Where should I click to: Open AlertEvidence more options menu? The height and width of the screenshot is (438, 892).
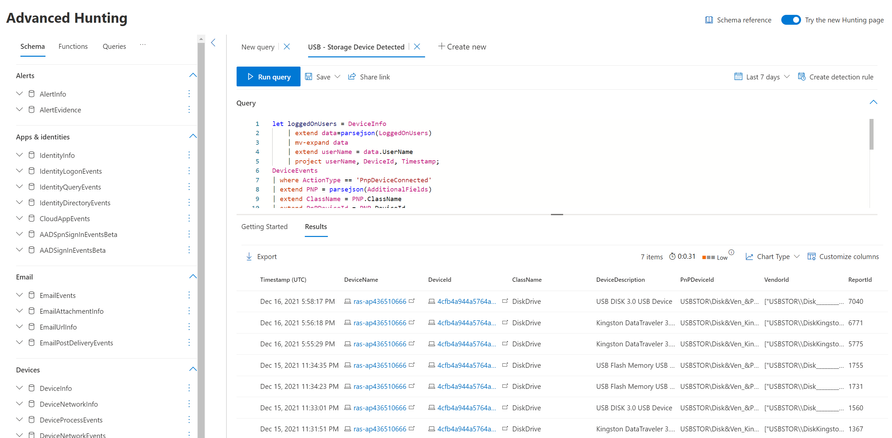click(189, 109)
